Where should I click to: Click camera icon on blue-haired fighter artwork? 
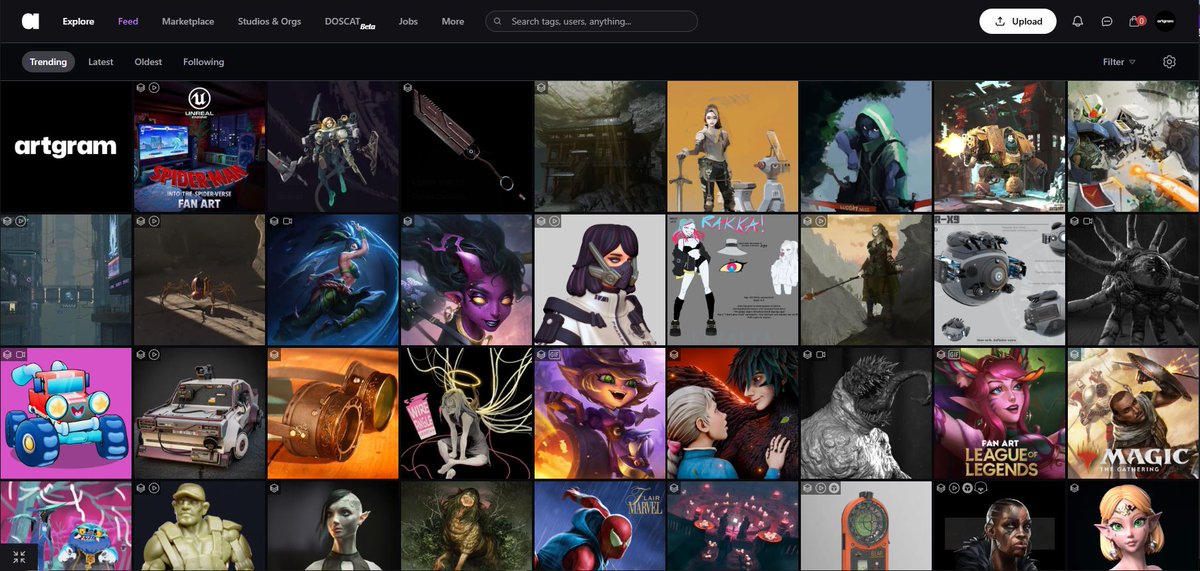287,220
